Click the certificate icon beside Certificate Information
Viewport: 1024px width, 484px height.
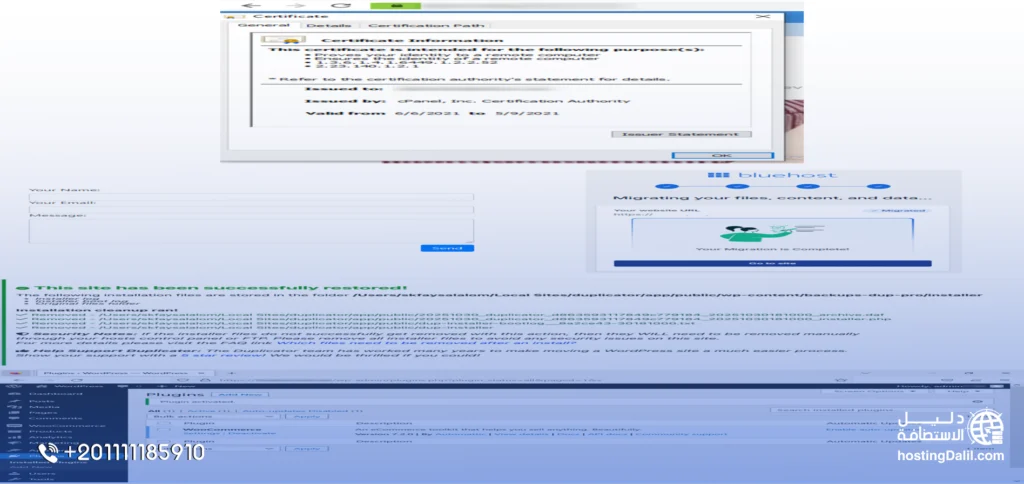tap(283, 40)
